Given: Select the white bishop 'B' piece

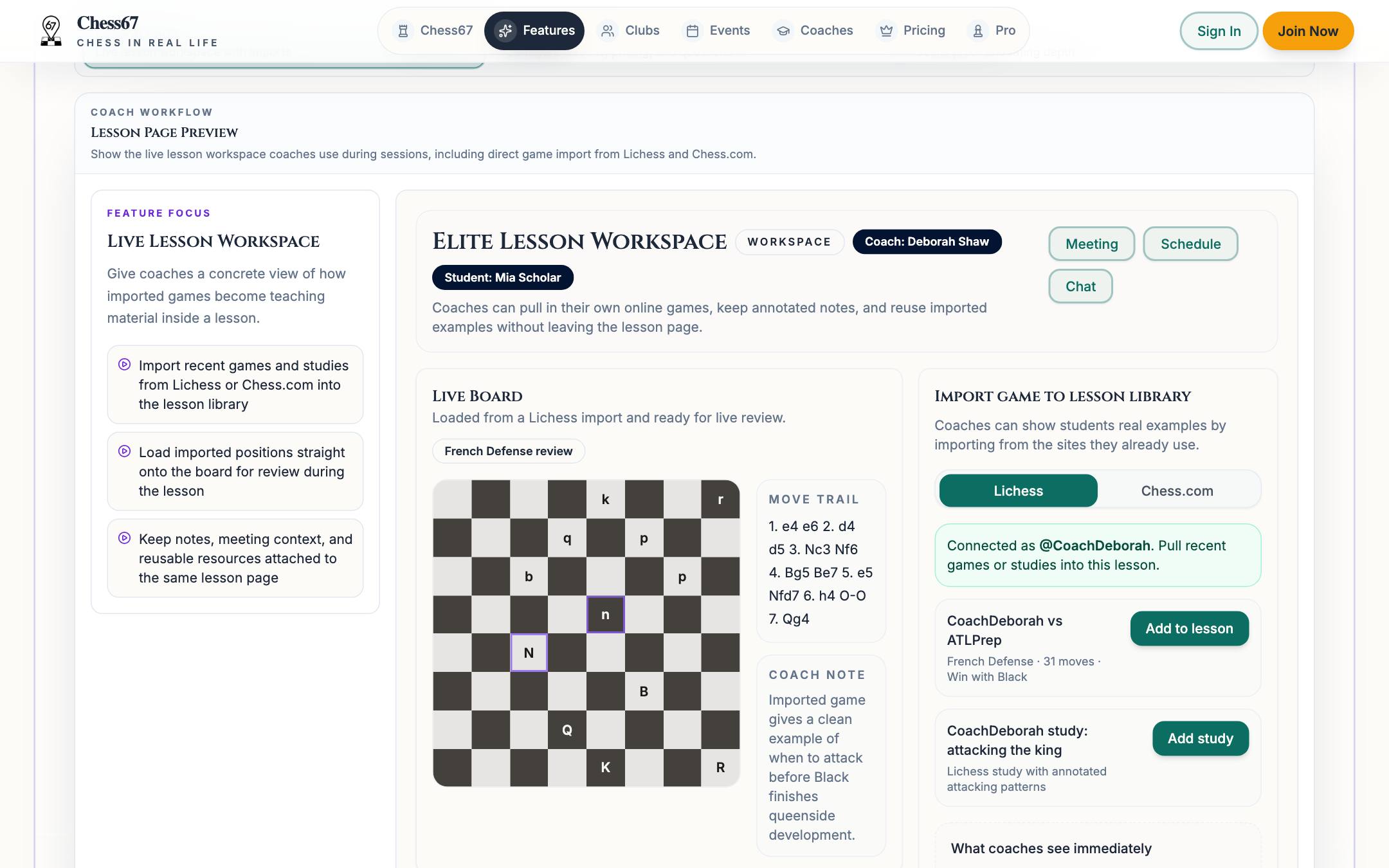Looking at the screenshot, I should (x=644, y=691).
